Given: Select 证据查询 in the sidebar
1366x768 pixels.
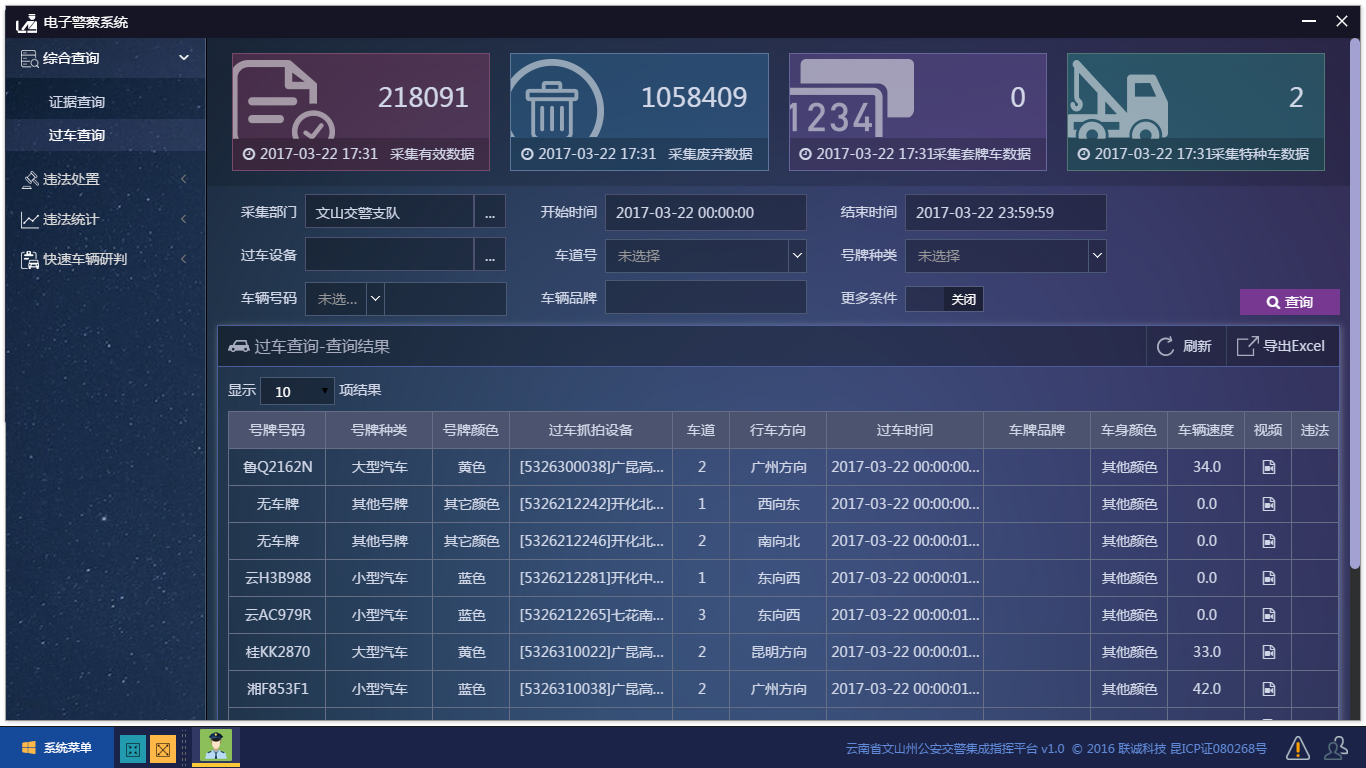Looking at the screenshot, I should tap(77, 102).
